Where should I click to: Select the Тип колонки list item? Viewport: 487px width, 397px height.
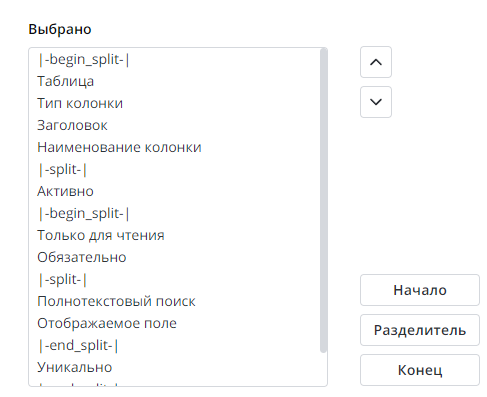coord(174,103)
